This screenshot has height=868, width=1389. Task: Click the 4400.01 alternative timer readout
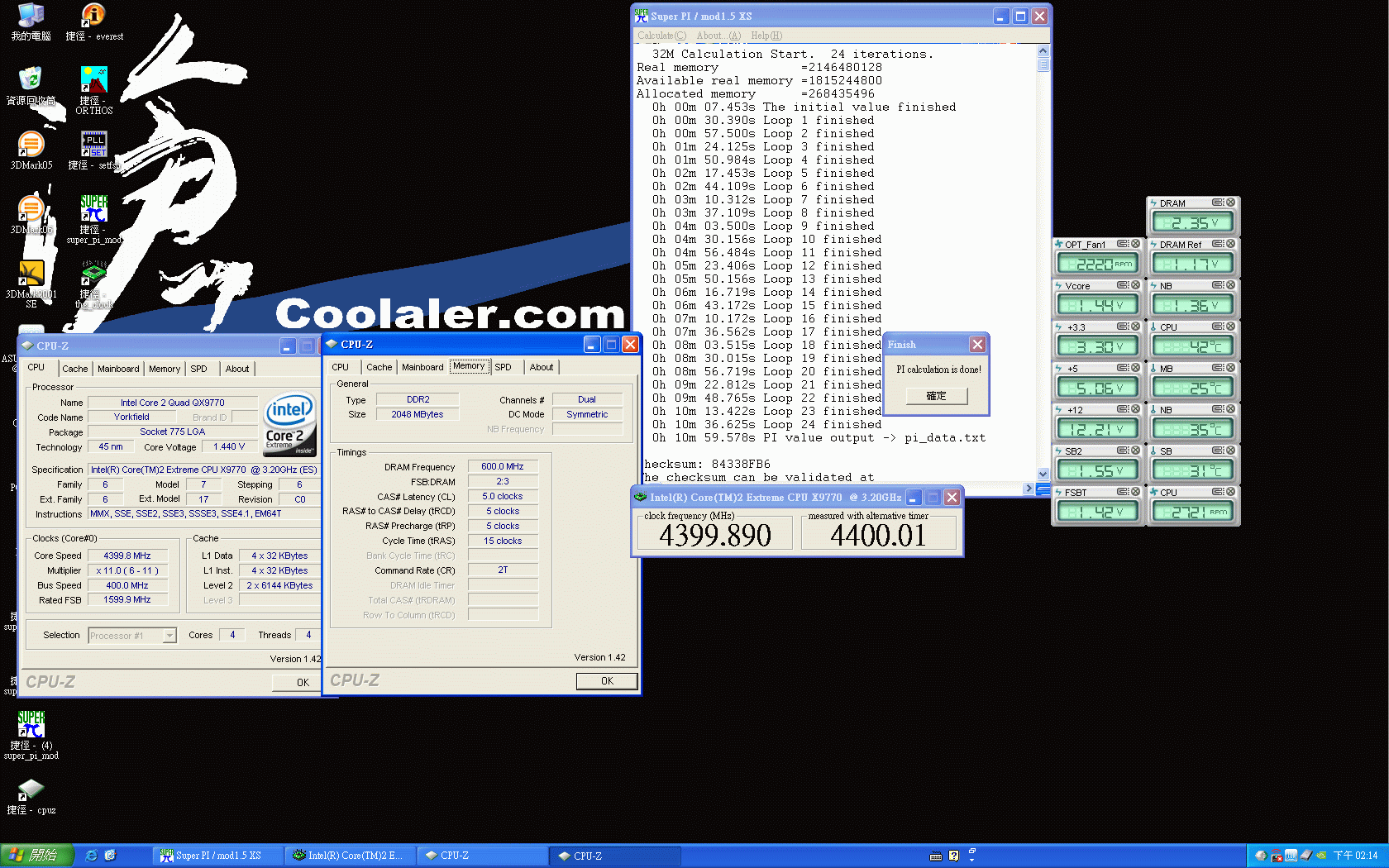[878, 536]
